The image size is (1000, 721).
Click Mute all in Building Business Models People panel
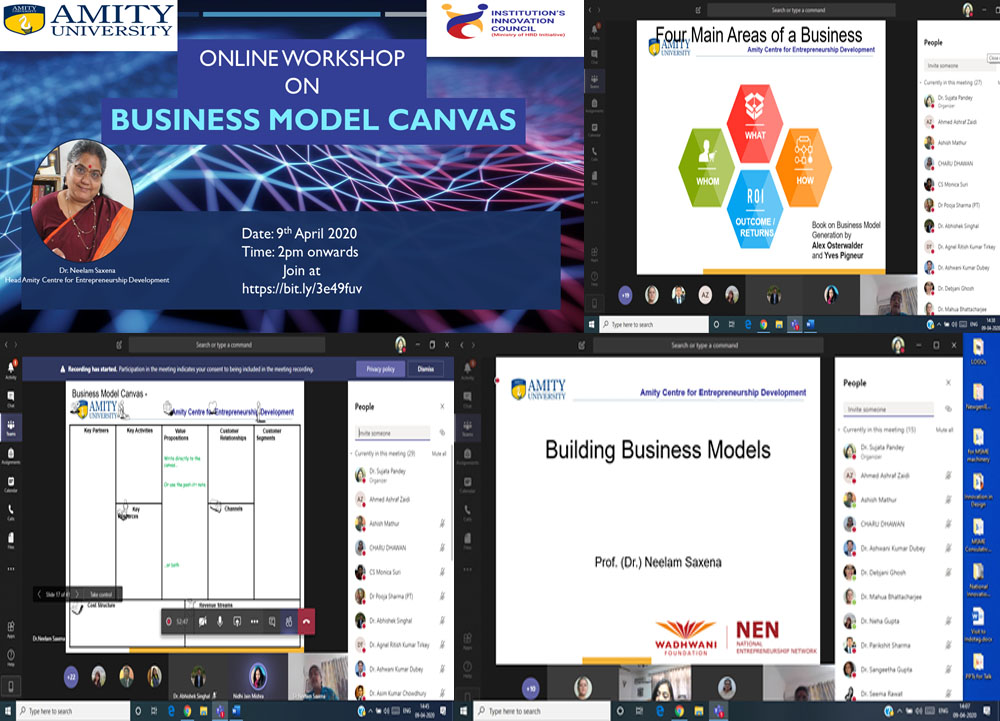click(x=945, y=430)
